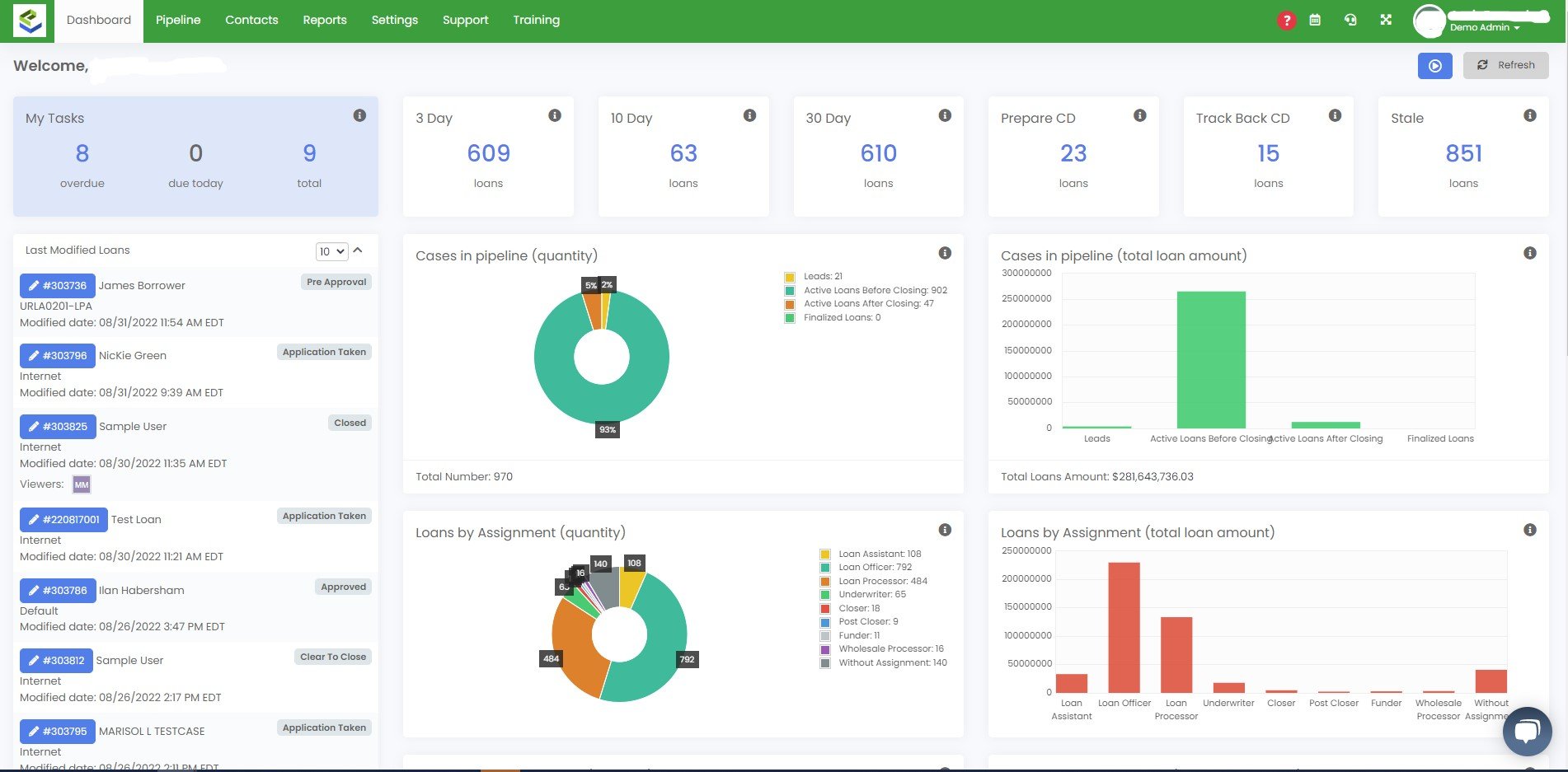
Task: Click the headset support icon
Action: pyautogui.click(x=1350, y=20)
